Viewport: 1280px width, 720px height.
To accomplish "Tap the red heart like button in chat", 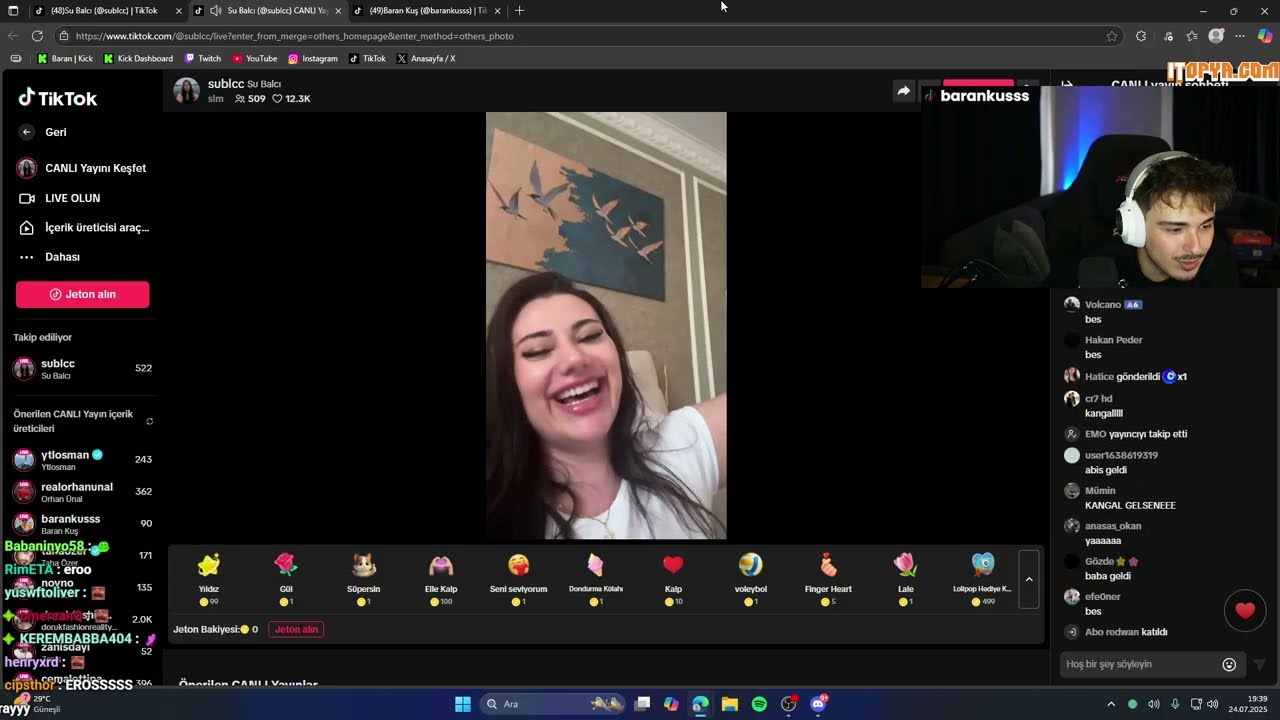I will (1245, 611).
